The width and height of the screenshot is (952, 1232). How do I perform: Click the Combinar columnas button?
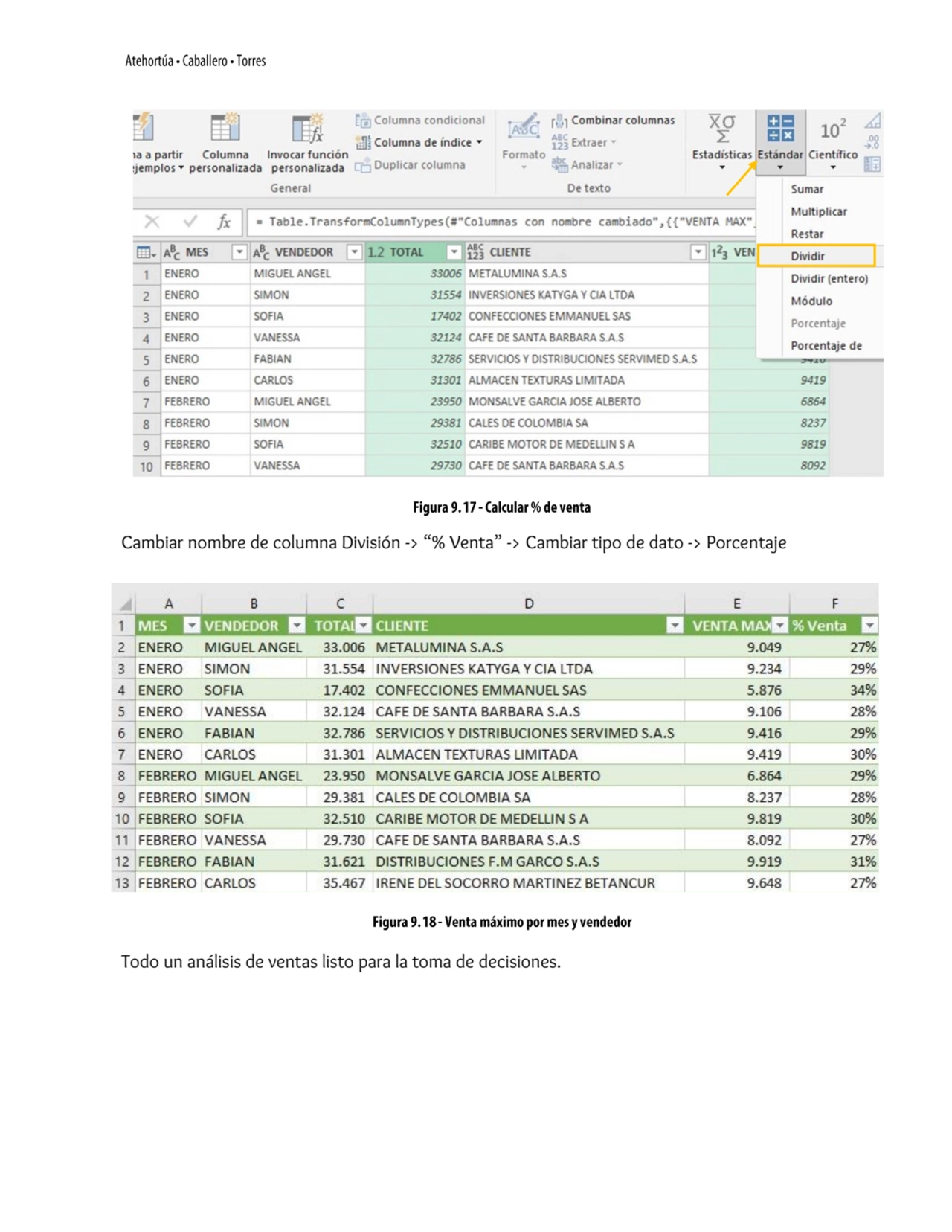click(x=614, y=121)
